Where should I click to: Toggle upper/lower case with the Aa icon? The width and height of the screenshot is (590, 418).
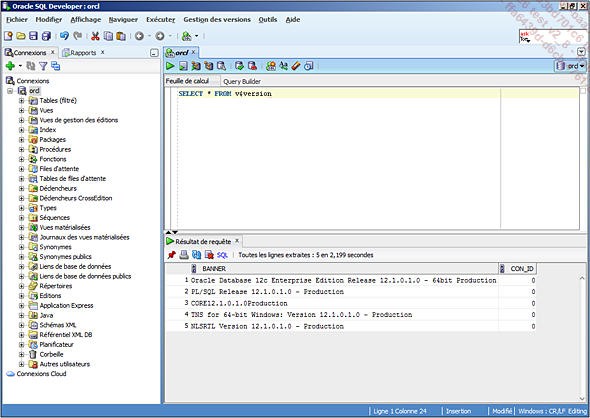(x=283, y=66)
